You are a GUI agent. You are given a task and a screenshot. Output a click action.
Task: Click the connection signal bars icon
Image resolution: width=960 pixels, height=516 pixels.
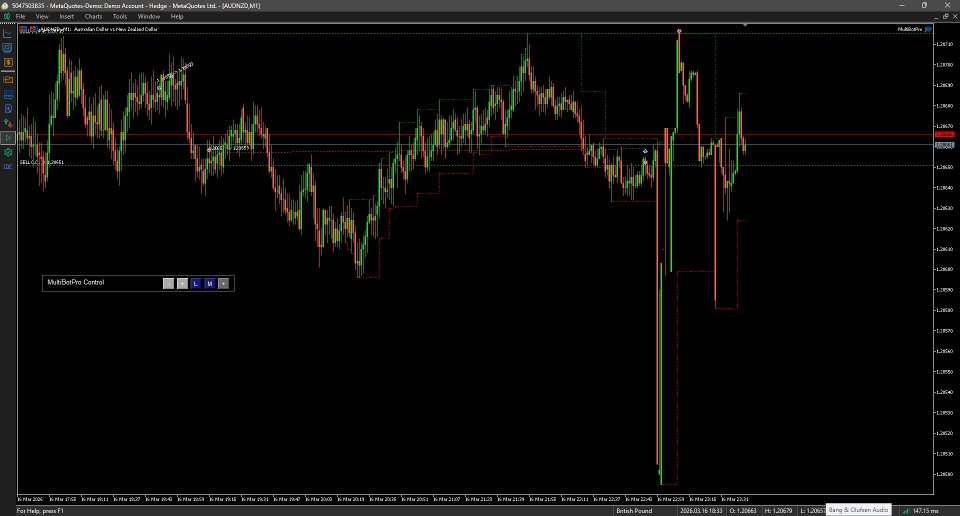coord(906,510)
